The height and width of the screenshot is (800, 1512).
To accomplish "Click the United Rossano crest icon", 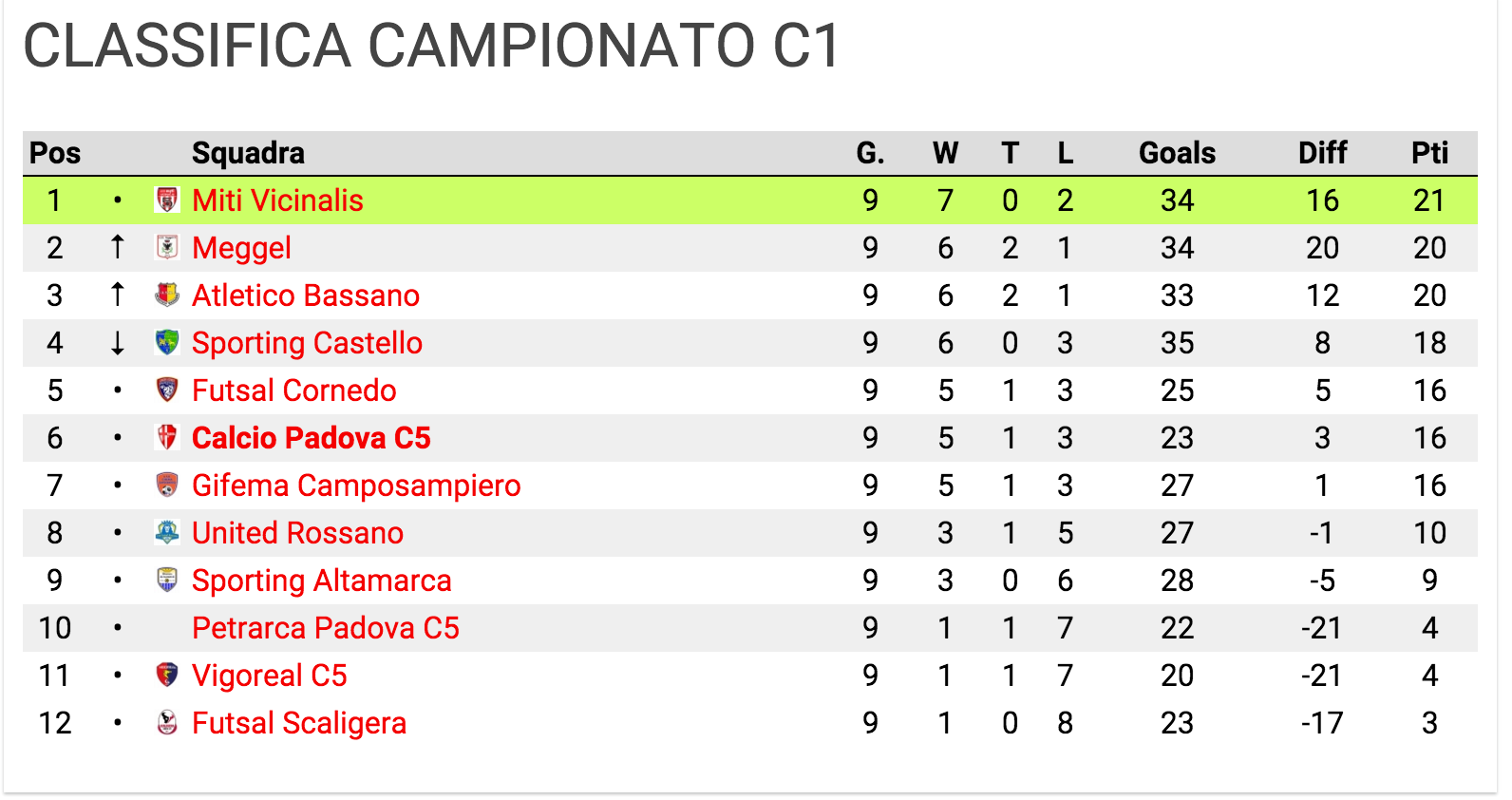I will point(167,532).
